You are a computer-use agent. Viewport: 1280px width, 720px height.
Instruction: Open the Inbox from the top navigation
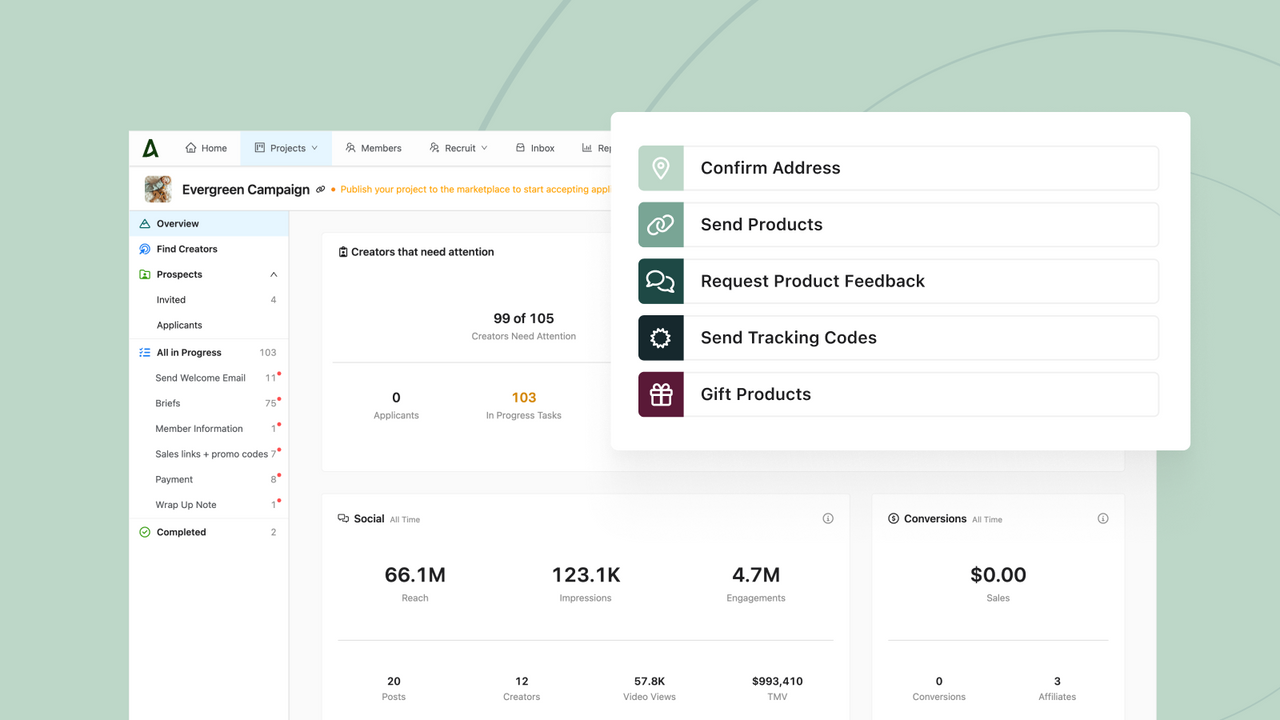tap(535, 147)
